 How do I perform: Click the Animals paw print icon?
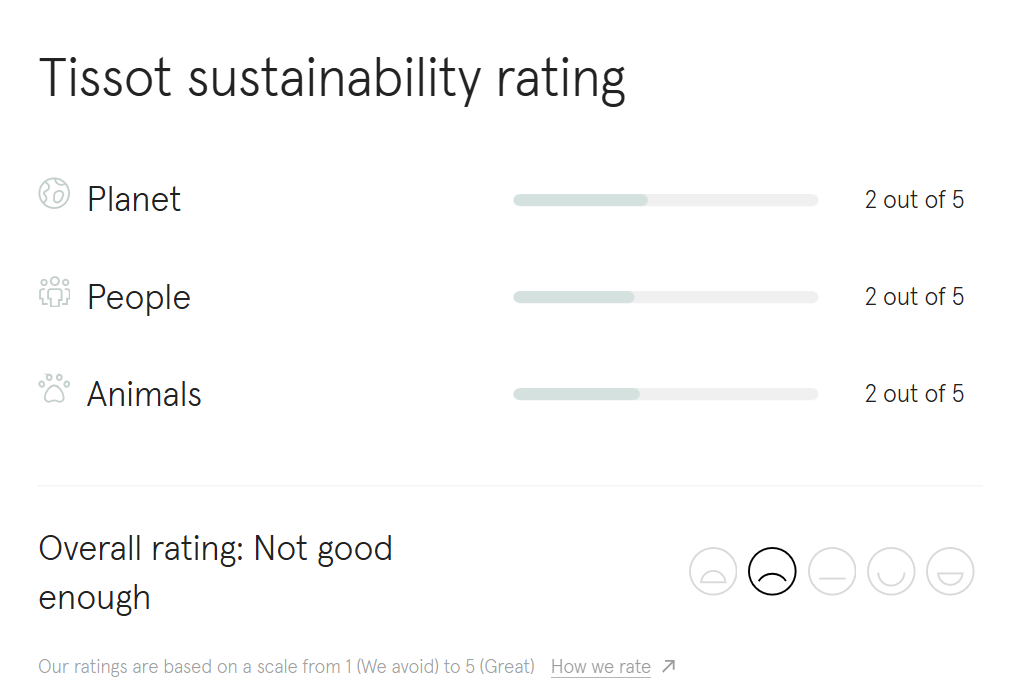(x=54, y=388)
